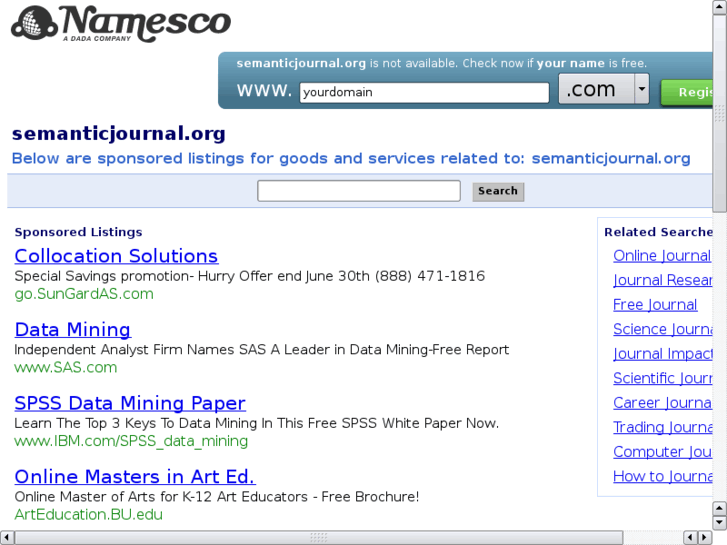
Task: Open the .com domain extension dropdown
Action: point(604,89)
